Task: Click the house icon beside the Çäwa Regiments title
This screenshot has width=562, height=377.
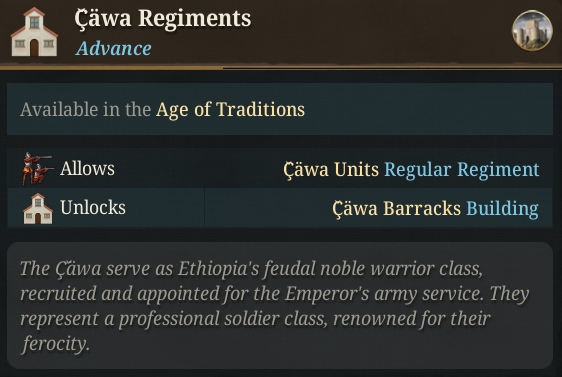Action: (34, 32)
